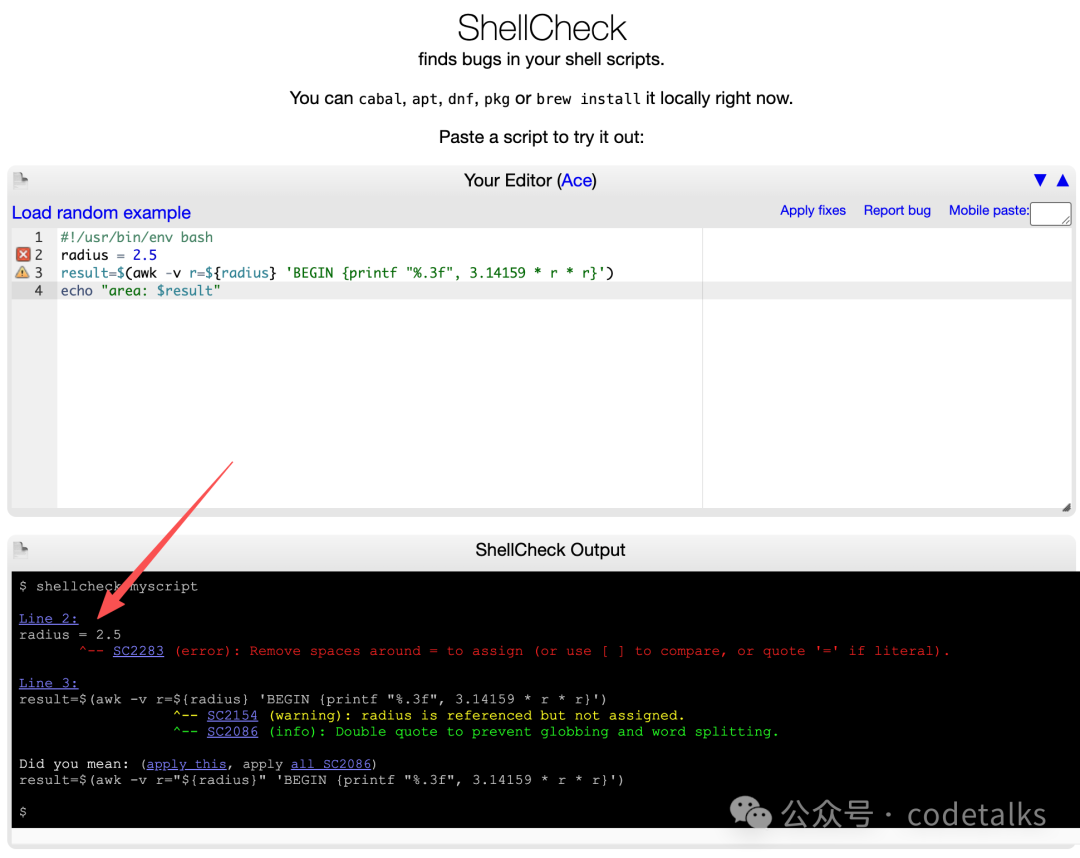1080x858 pixels.
Task: Click 'radius is referenced but not assigned' warning
Action: 477,715
